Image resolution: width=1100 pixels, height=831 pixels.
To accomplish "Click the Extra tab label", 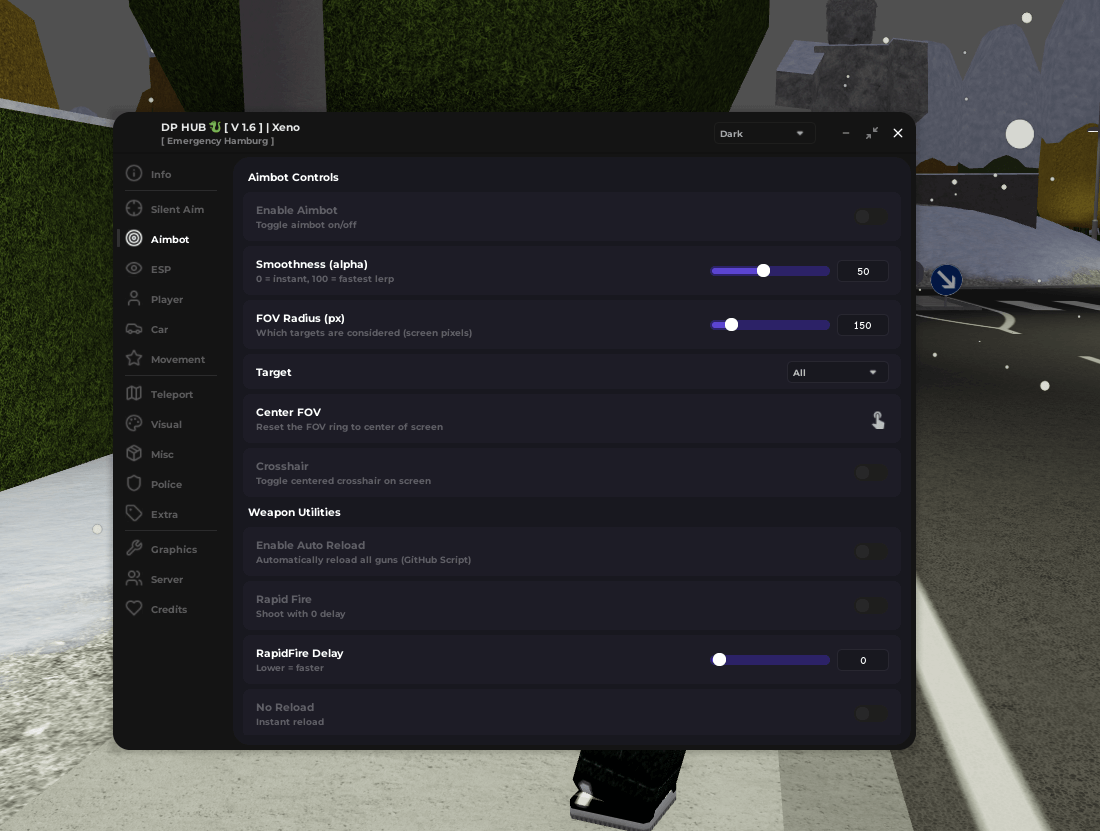I will click(x=164, y=515).
